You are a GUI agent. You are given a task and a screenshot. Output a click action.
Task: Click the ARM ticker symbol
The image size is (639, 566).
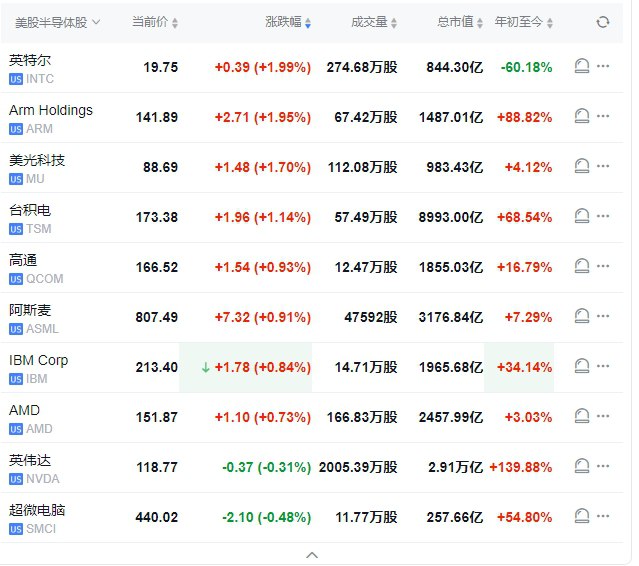tap(40, 129)
